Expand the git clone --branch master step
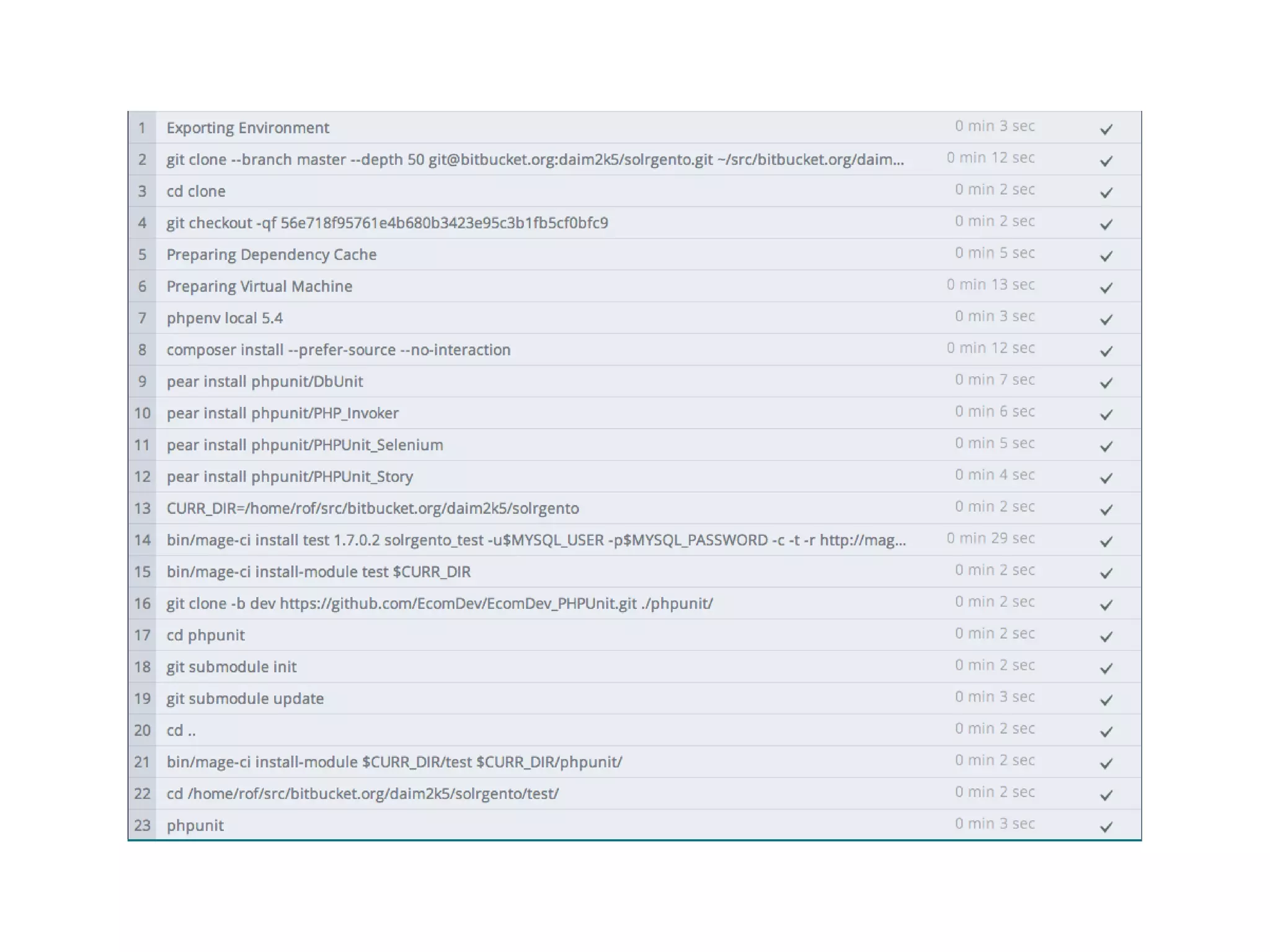Screen dimensions: 1270x952 coord(535,159)
